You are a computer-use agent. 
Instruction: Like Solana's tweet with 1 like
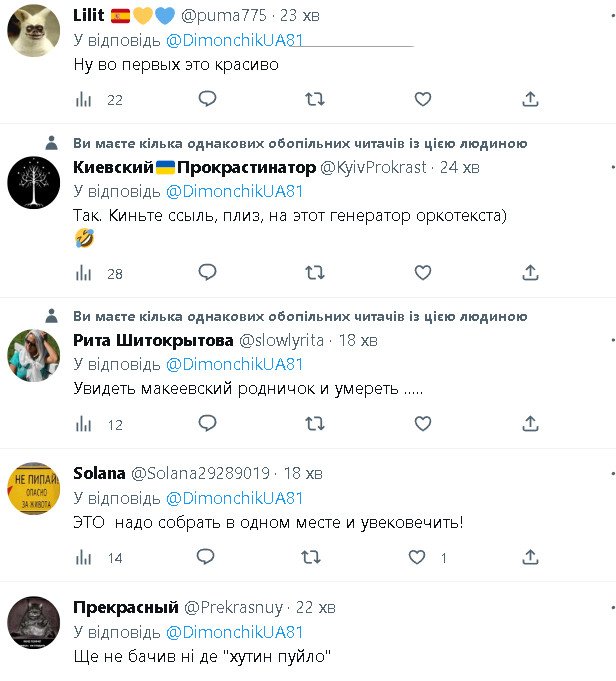(x=423, y=557)
